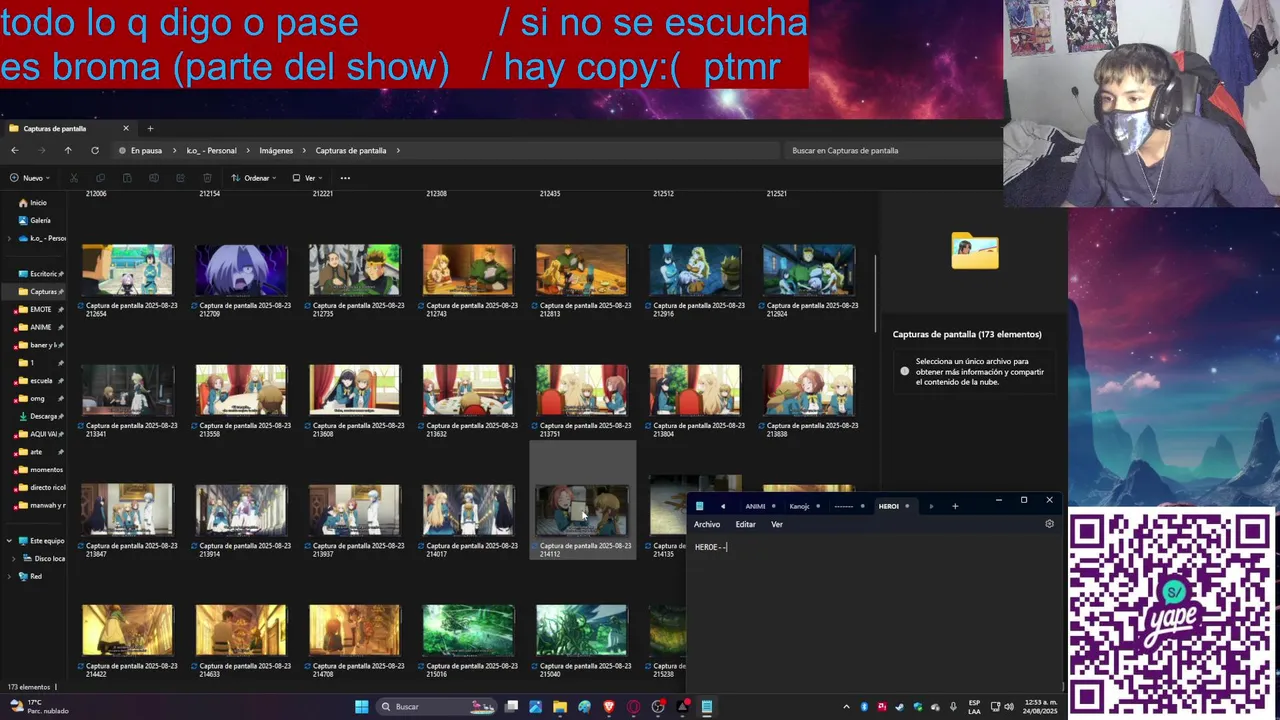Click the Delete trash icon
This screenshot has height=720, width=1280.
207,178
